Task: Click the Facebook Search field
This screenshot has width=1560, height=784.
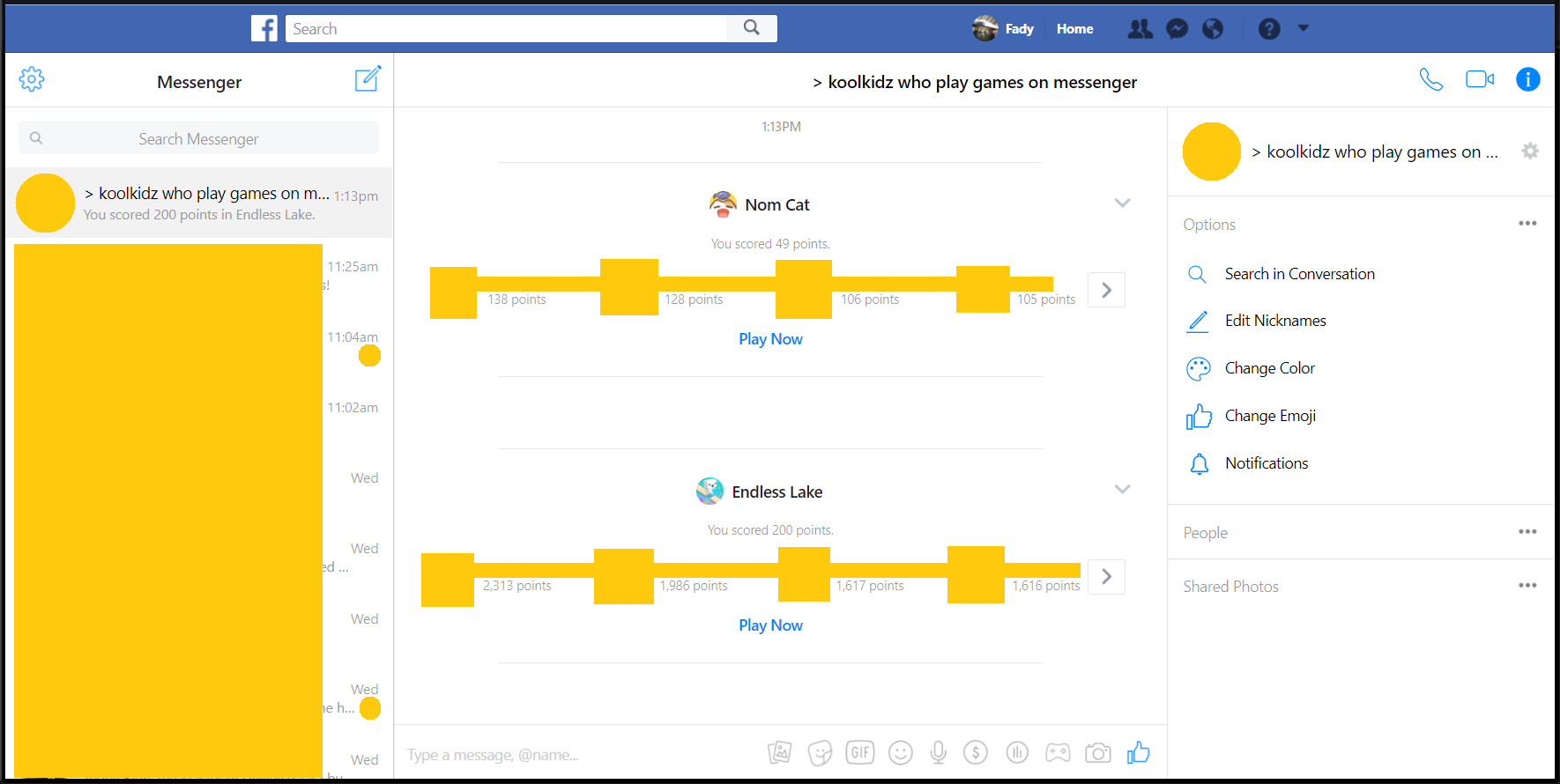Action: [x=507, y=28]
